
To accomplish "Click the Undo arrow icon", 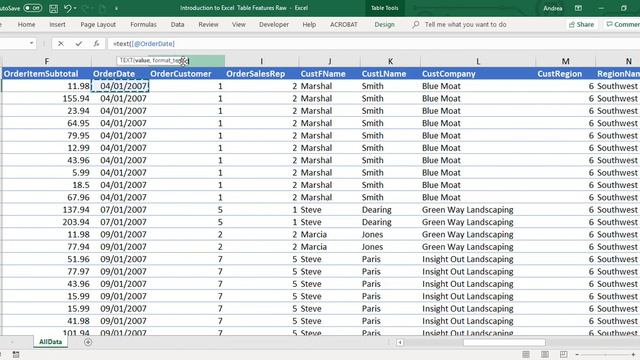I will pos(67,8).
